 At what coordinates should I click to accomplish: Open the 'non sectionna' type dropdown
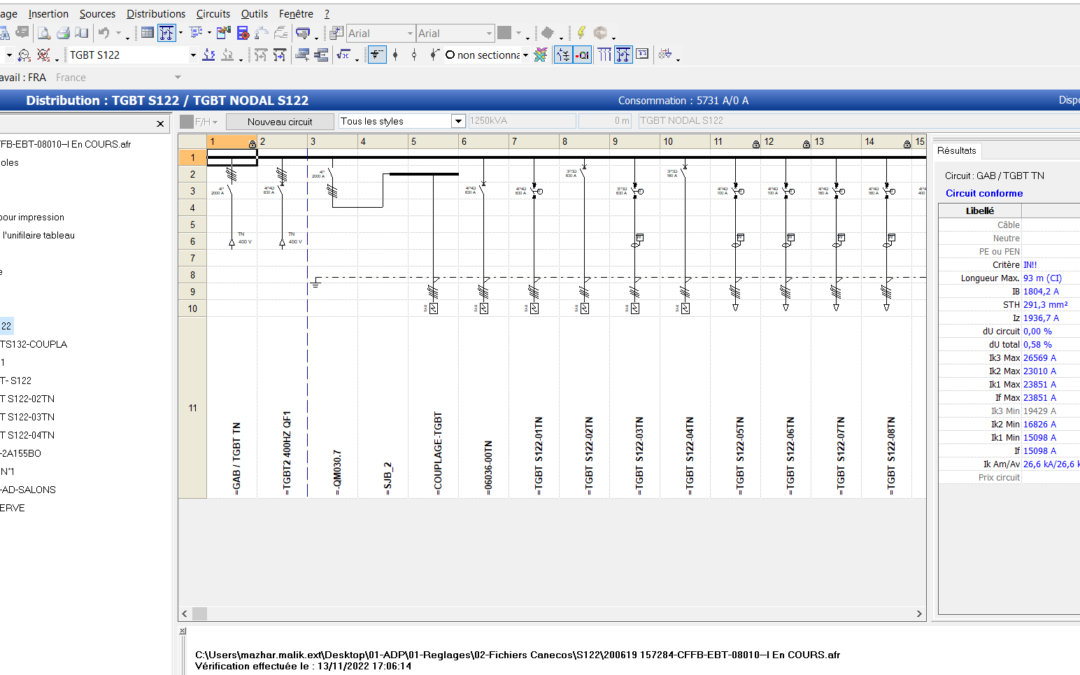[526, 54]
